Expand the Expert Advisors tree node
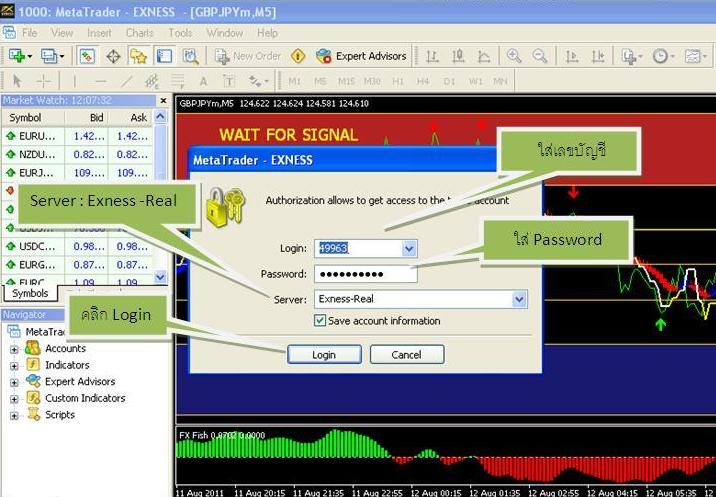This screenshot has height=497, width=716. tap(14, 382)
